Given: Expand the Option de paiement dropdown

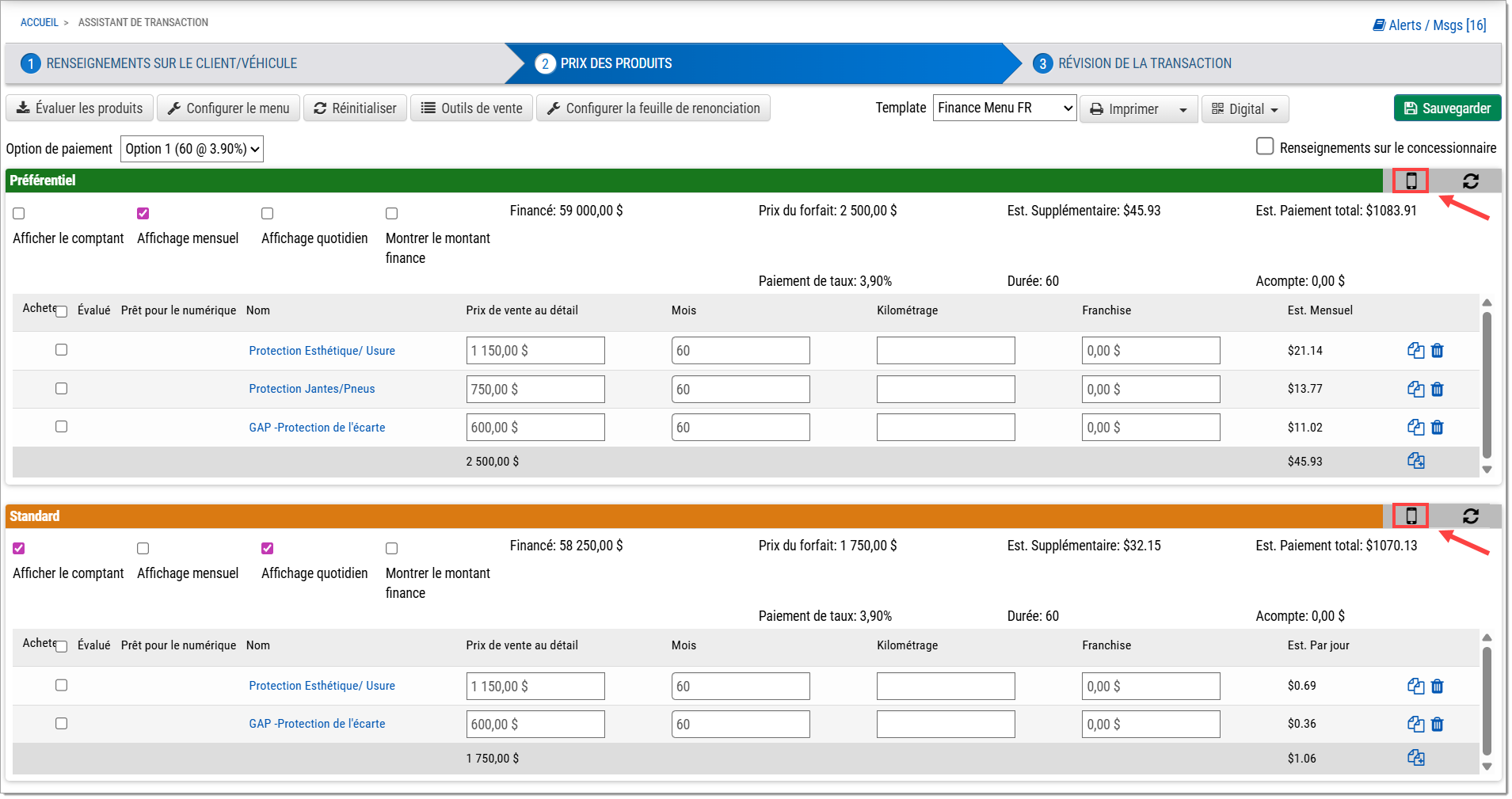Looking at the screenshot, I should pos(192,149).
